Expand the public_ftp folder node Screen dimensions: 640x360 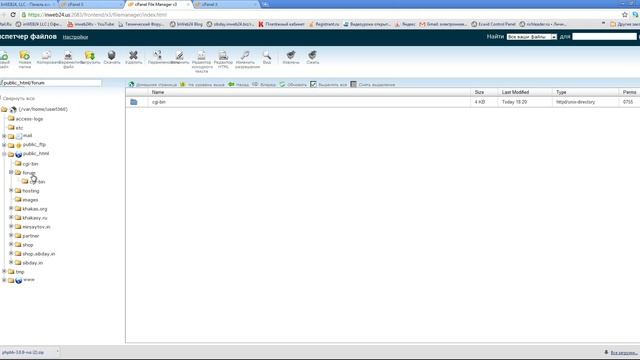[x=4, y=145]
